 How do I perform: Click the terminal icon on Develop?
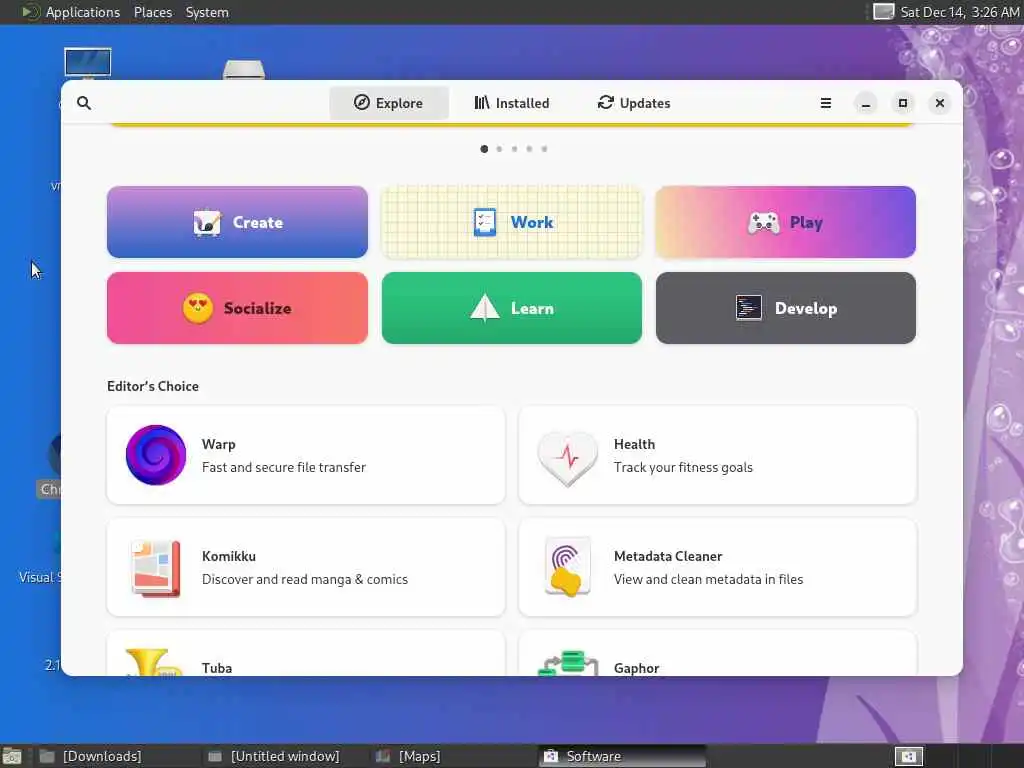tap(748, 308)
